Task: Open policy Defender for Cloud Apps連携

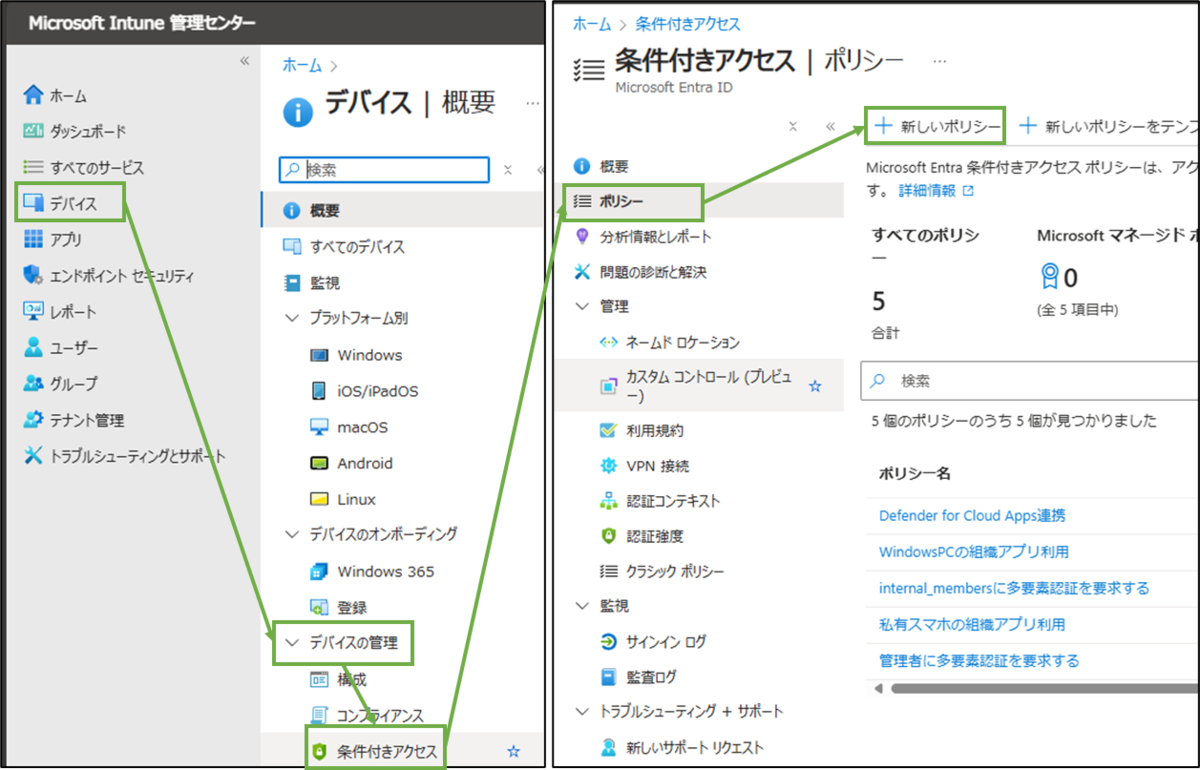Action: pos(972,516)
